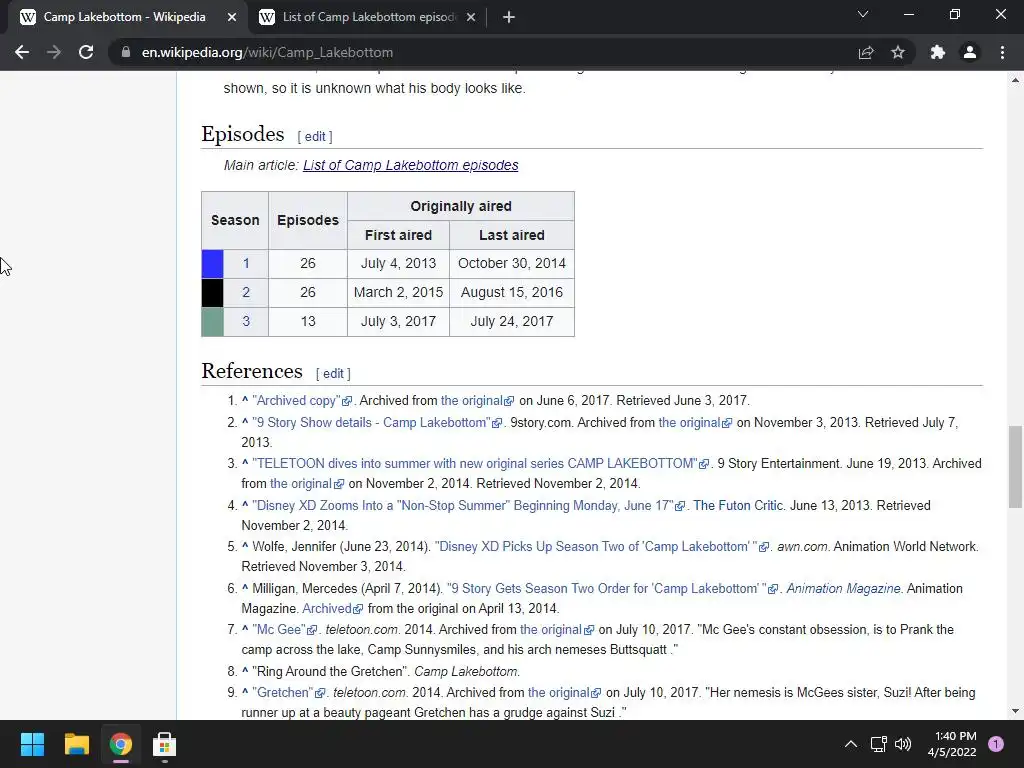View site info via the lock icon
This screenshot has height=768, width=1024.
pos(126,52)
